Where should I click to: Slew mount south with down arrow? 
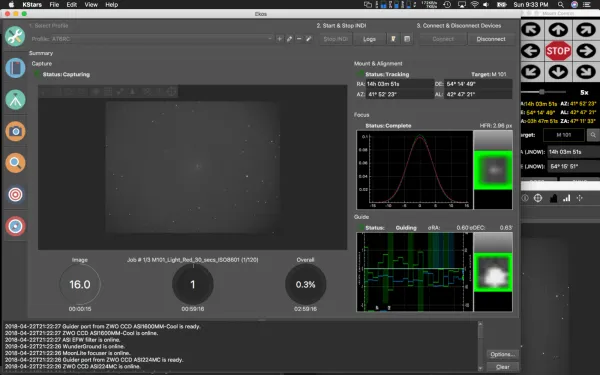(x=558, y=72)
